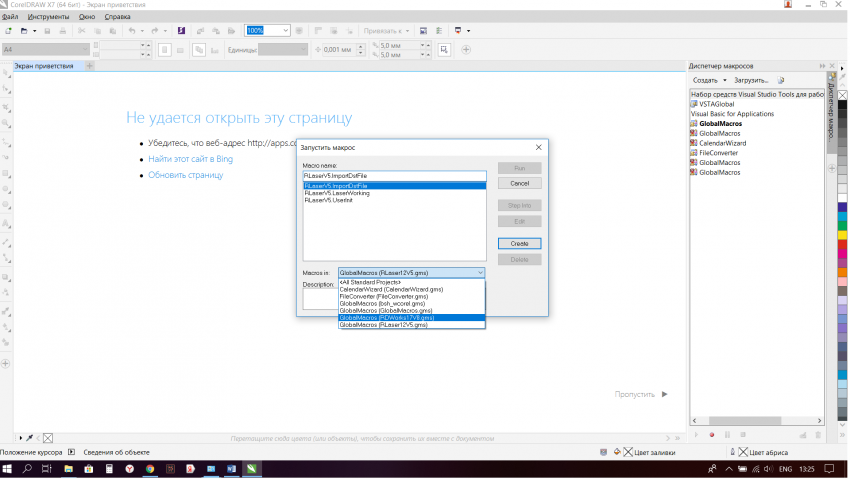Click the open folder icon in toolbar
850x479 pixels.
[x=22, y=31]
